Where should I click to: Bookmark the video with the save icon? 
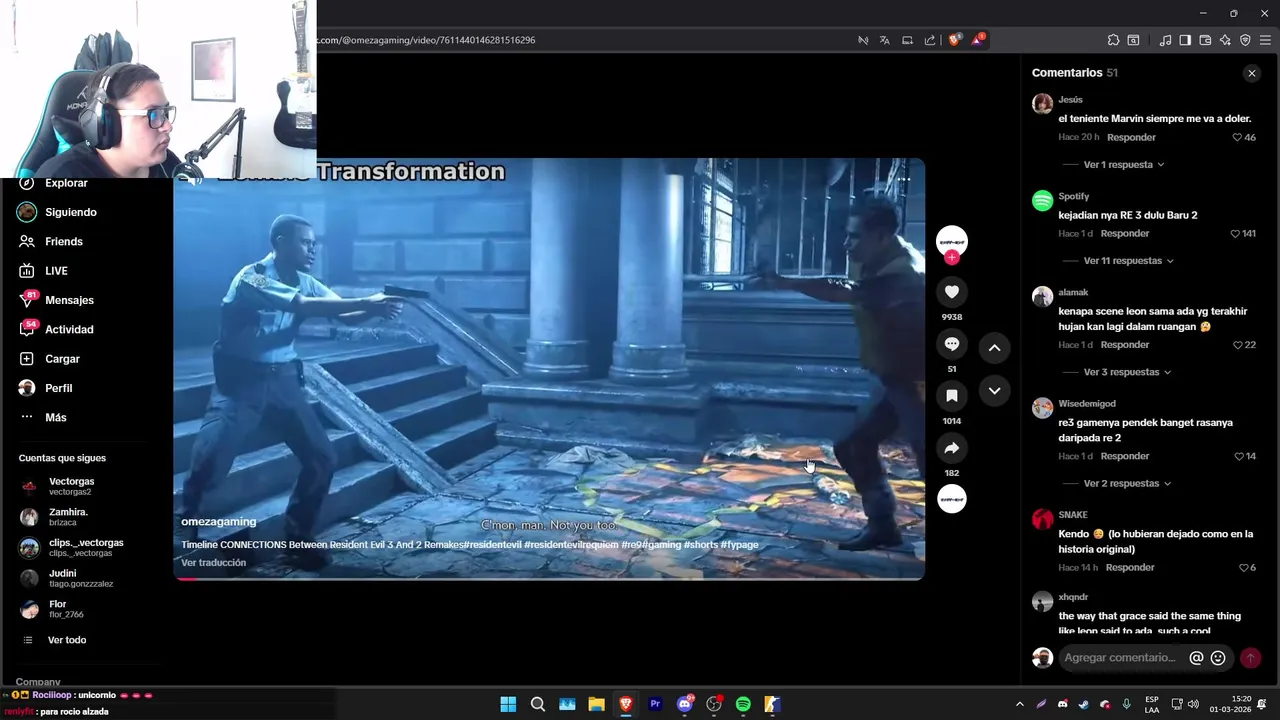951,396
